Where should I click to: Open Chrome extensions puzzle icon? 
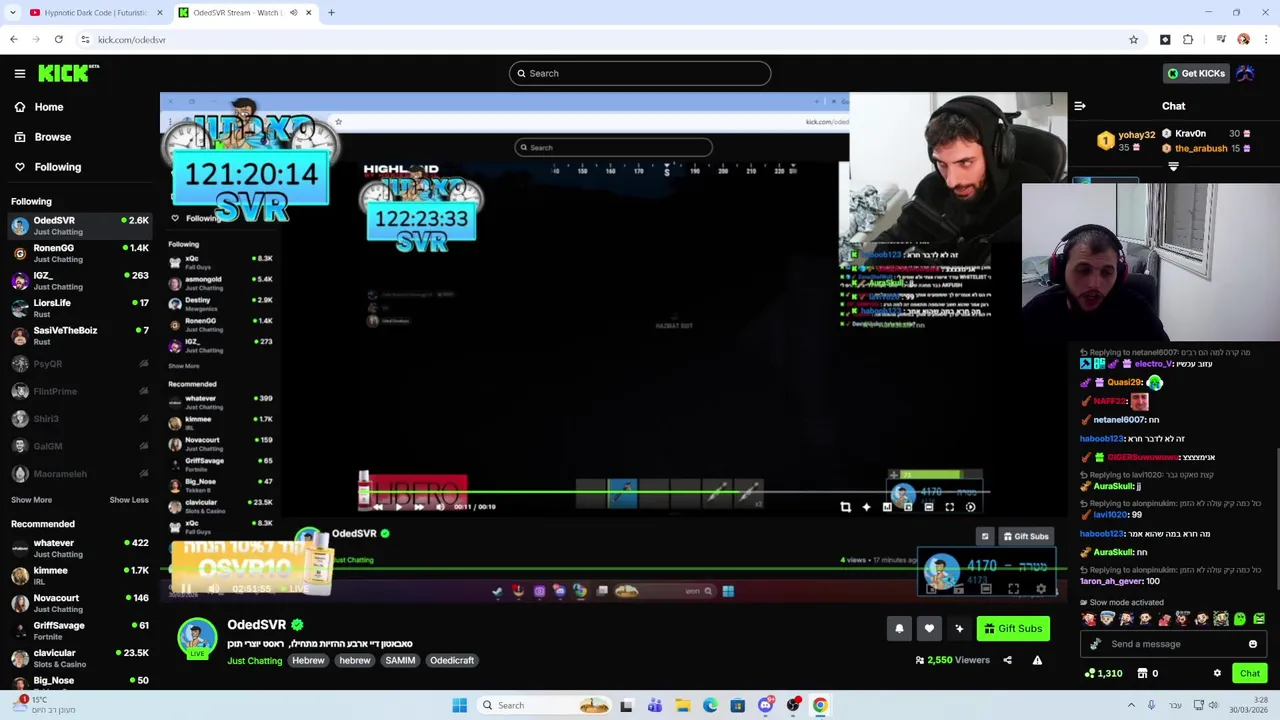click(x=1188, y=40)
